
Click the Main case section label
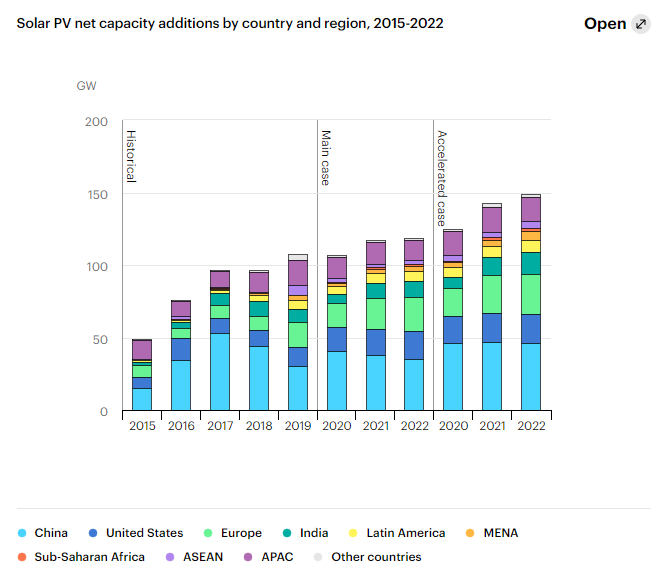[x=326, y=158]
